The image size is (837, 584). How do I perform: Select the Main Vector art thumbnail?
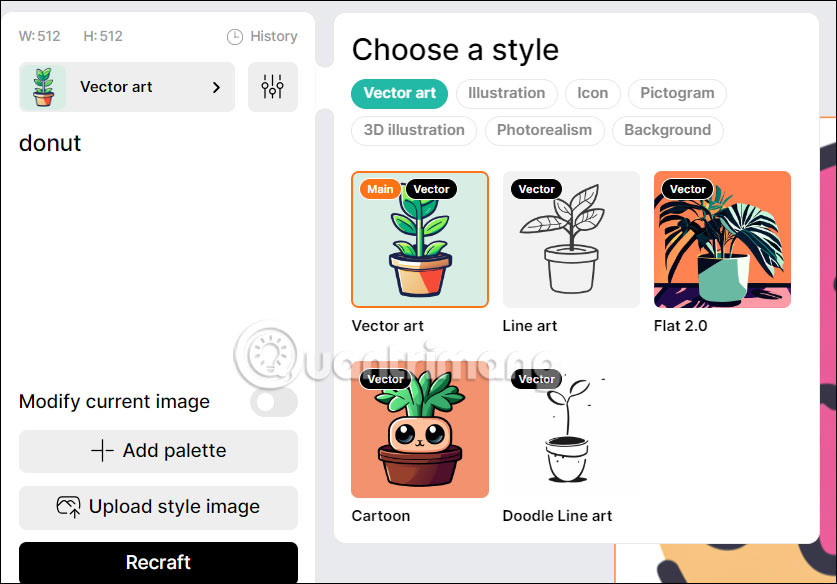tap(420, 239)
